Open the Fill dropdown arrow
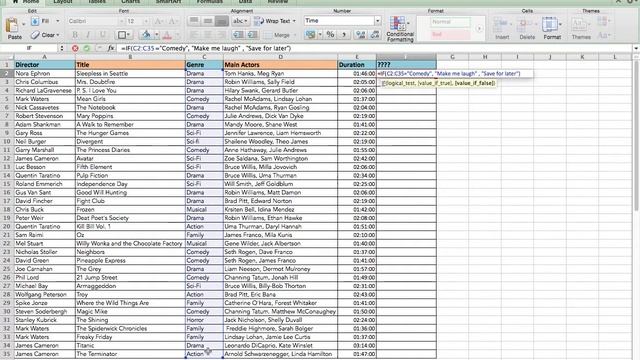640x360 pixels. 58,21
